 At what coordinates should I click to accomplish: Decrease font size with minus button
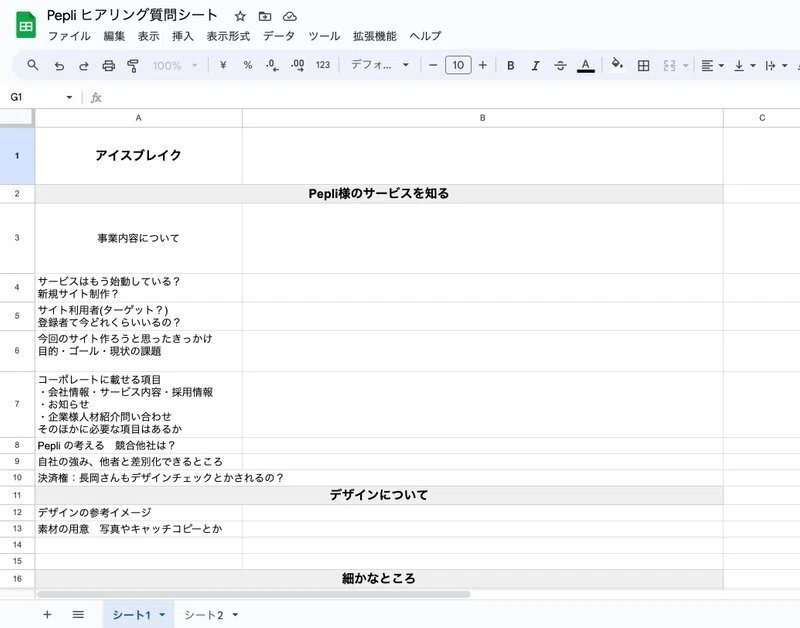point(433,65)
